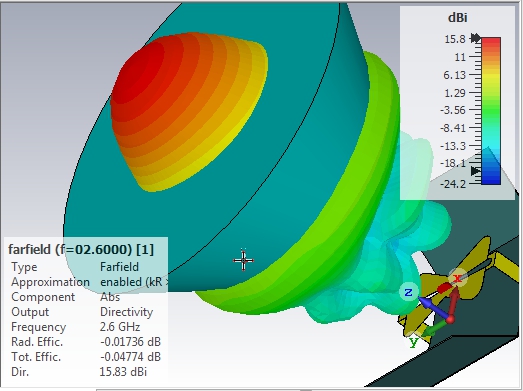The height and width of the screenshot is (391, 523).
Task: Select the farfield (f=02.6000) [1] title
Action: [81, 249]
